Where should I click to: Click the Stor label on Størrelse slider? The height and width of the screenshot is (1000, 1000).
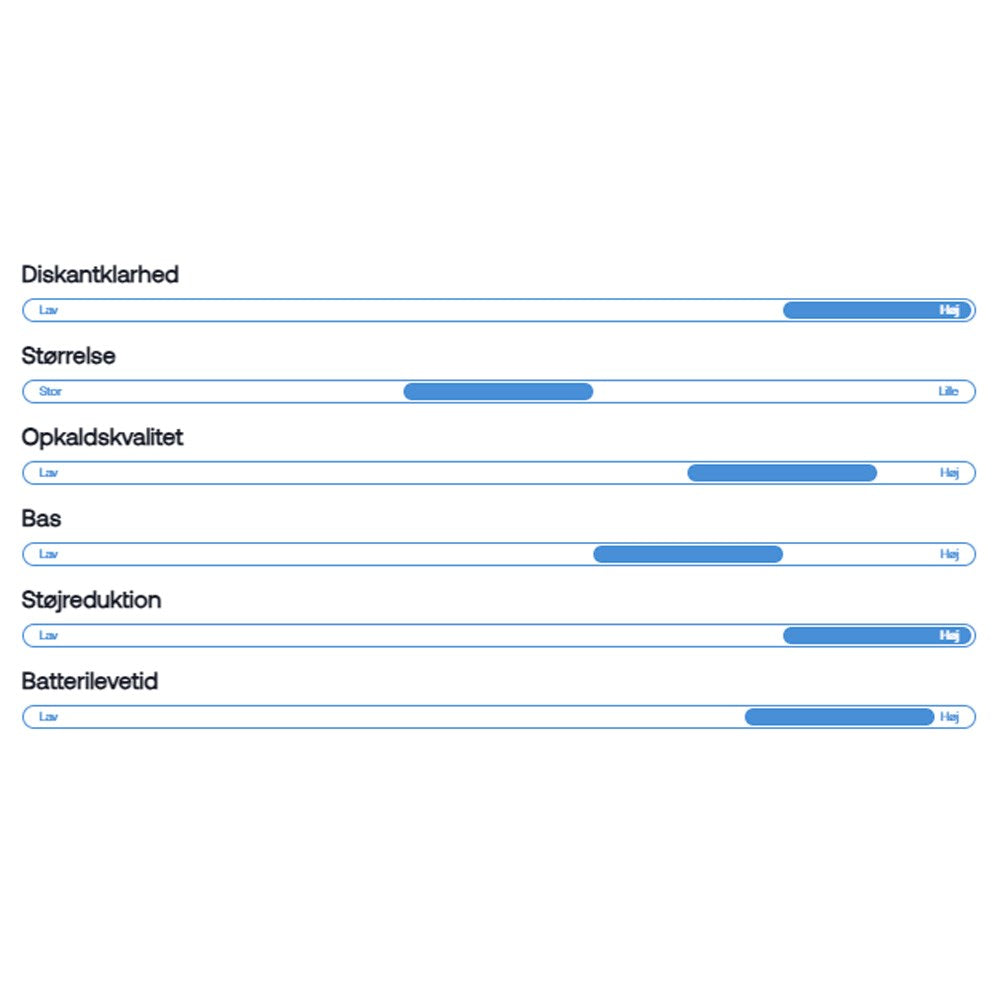[50, 391]
